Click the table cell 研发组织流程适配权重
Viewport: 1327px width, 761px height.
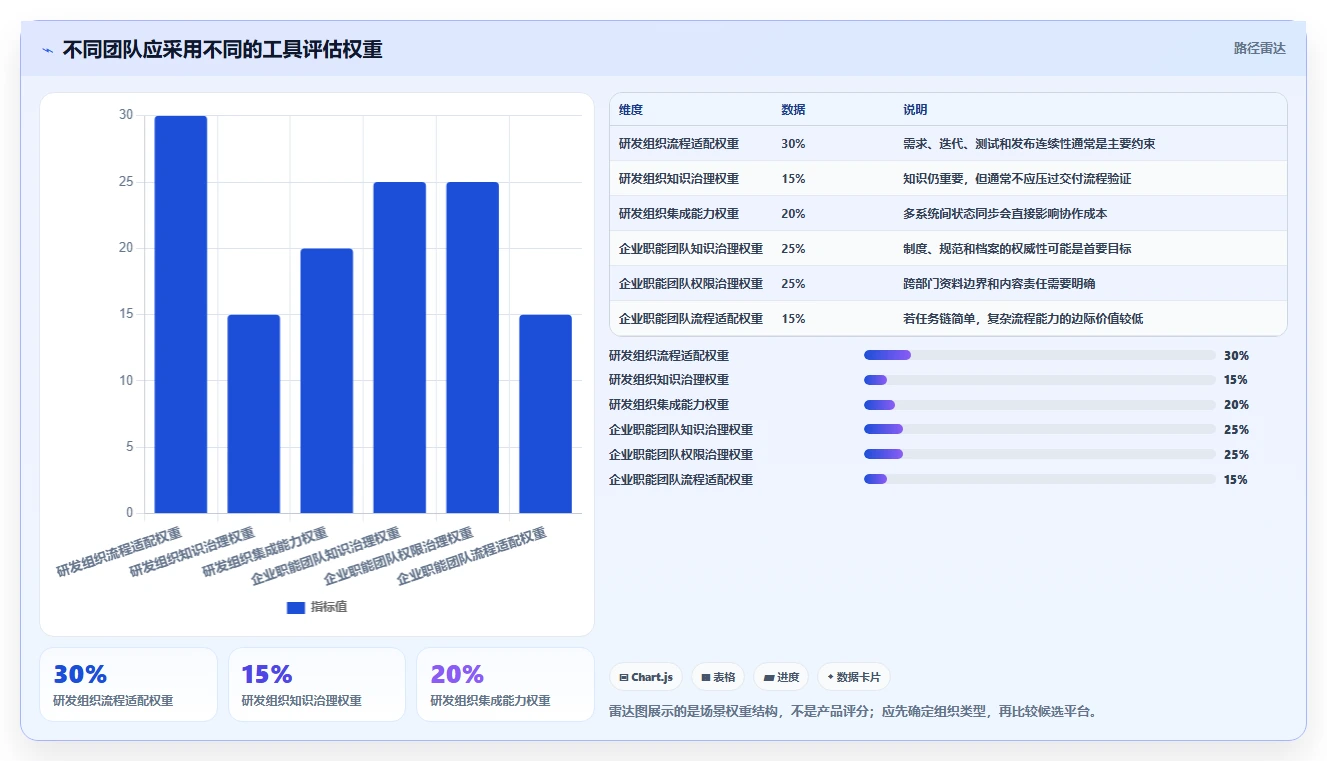pyautogui.click(x=679, y=144)
